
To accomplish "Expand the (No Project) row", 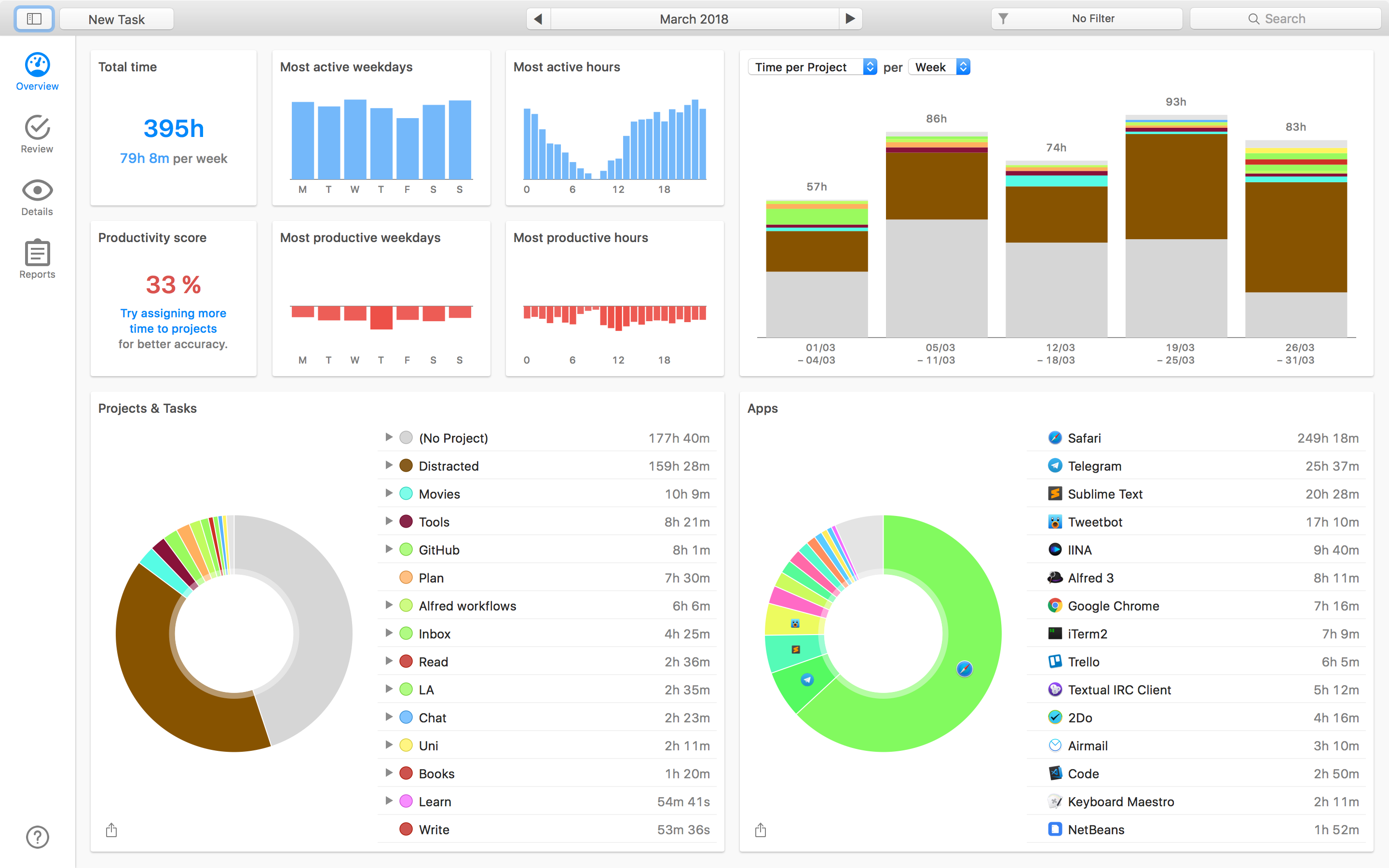I will point(389,437).
